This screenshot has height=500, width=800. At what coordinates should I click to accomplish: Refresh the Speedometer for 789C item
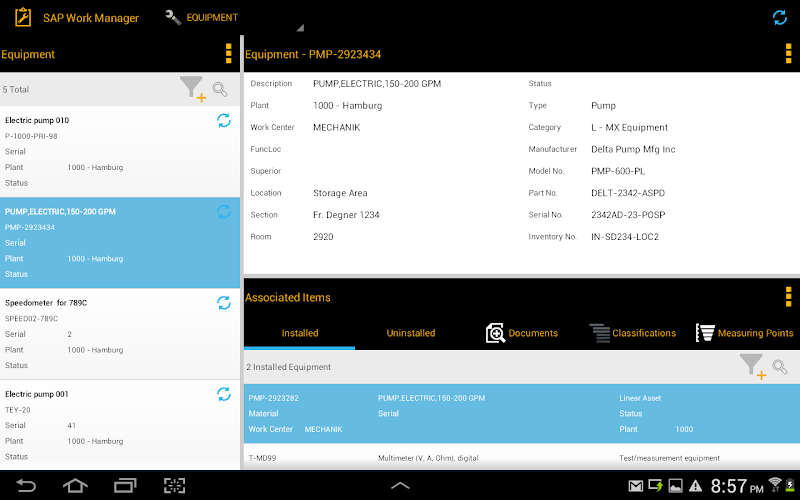224,303
